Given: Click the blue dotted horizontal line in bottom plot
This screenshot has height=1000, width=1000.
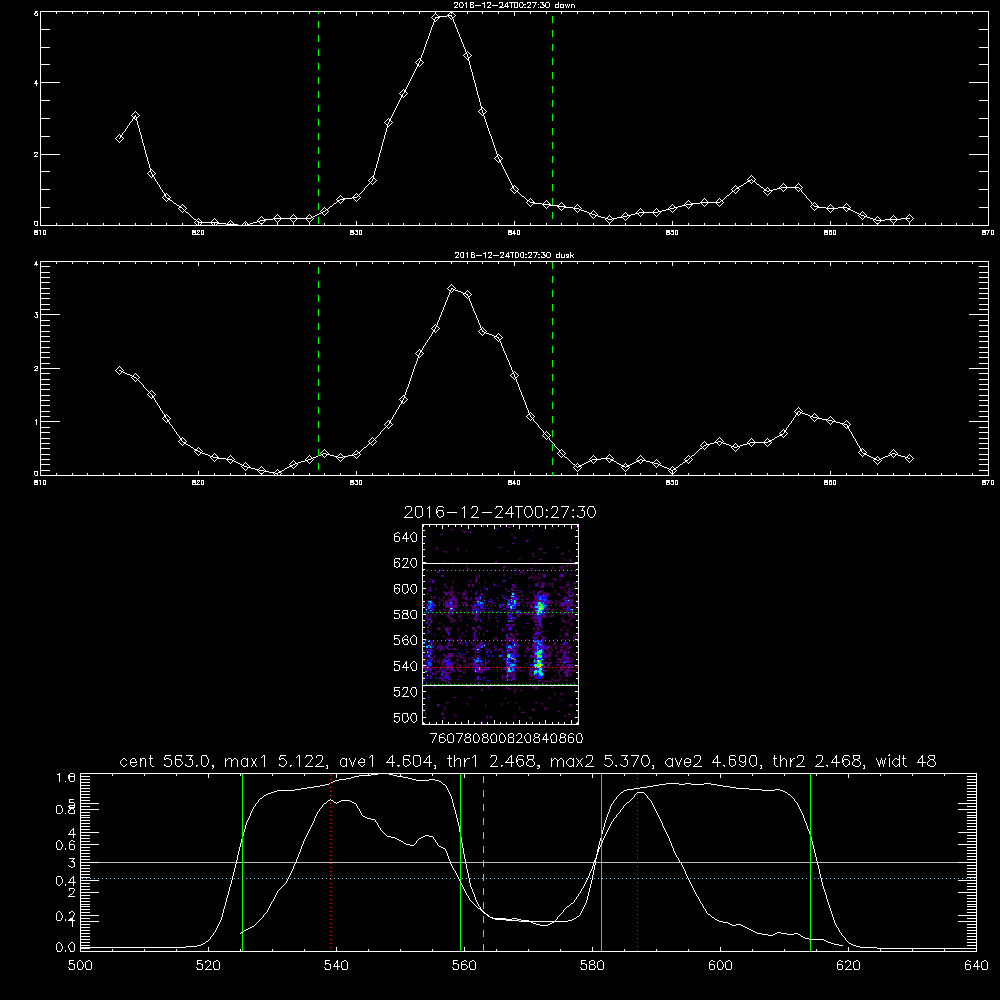Looking at the screenshot, I should pyautogui.click(x=528, y=879).
